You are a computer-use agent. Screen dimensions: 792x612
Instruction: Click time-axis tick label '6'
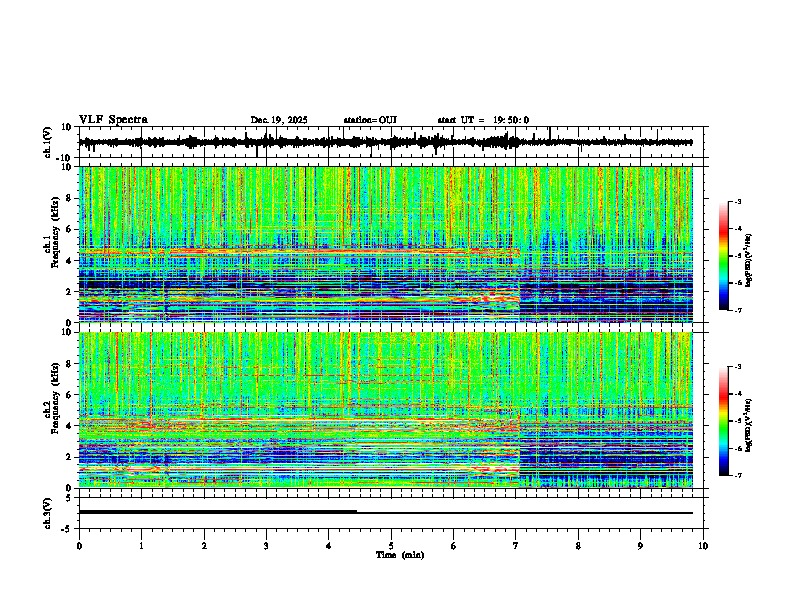[x=453, y=546]
